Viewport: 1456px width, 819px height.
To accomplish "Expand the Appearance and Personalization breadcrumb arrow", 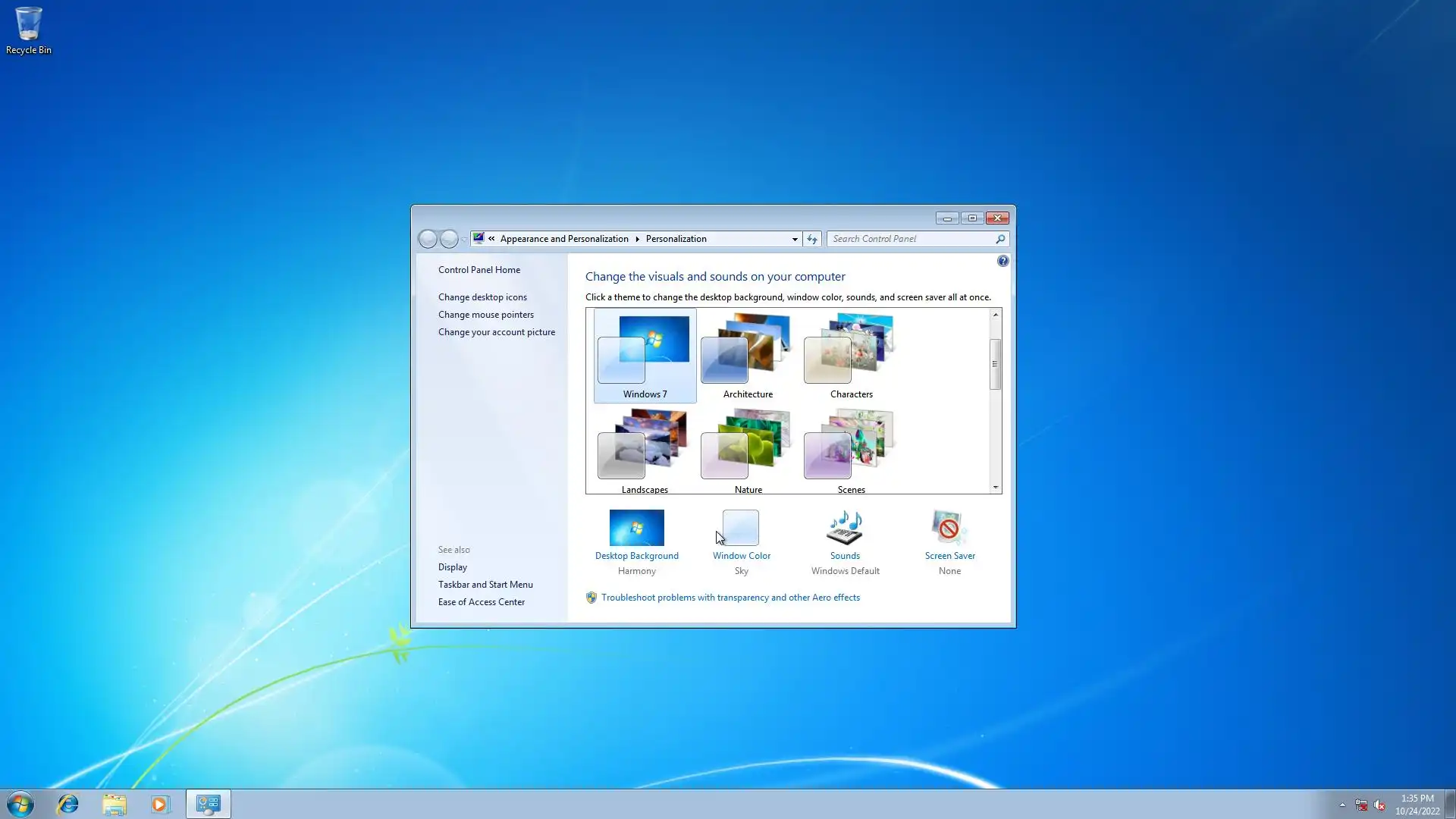I will pos(637,239).
